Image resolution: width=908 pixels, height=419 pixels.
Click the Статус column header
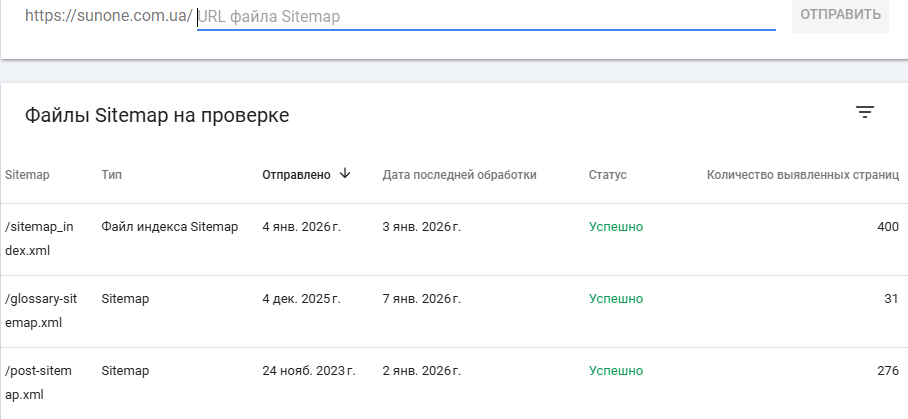tap(607, 175)
